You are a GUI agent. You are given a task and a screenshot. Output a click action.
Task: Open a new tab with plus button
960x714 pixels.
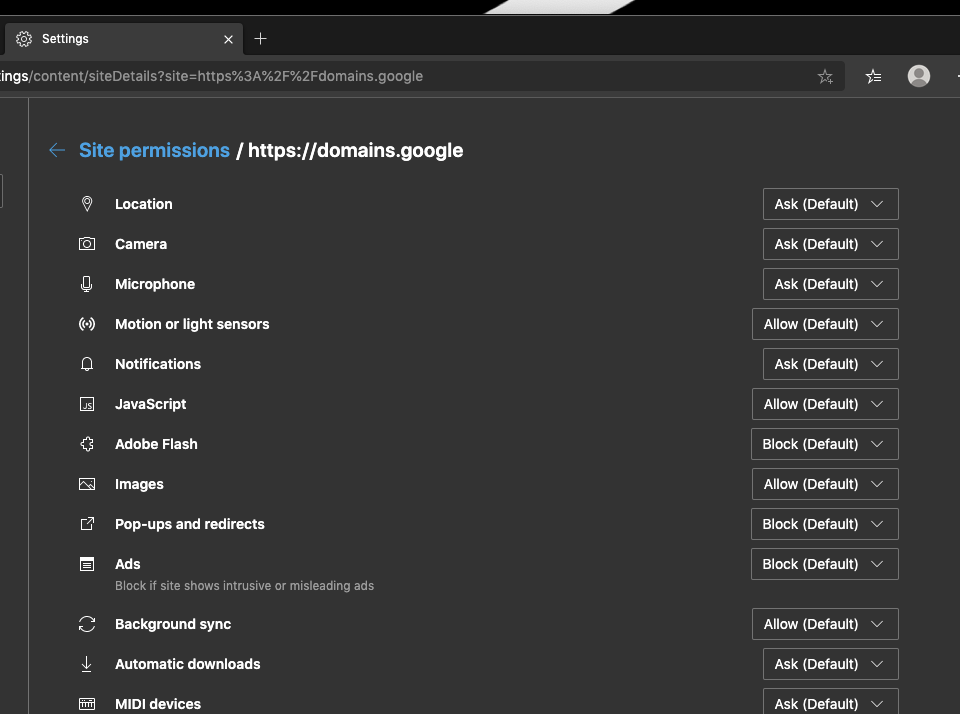point(261,39)
